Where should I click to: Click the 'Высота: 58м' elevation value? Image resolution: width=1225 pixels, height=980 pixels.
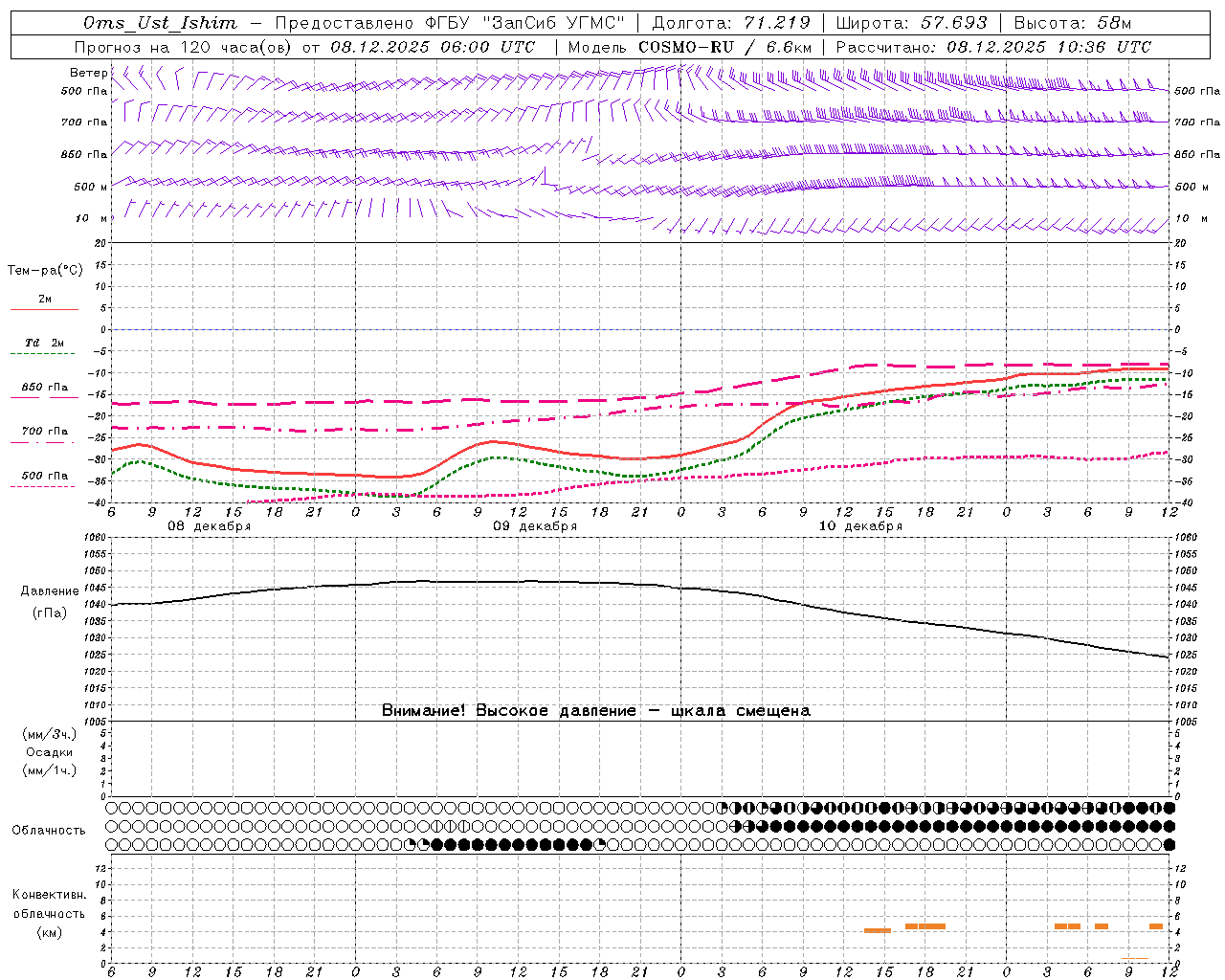(1072, 23)
